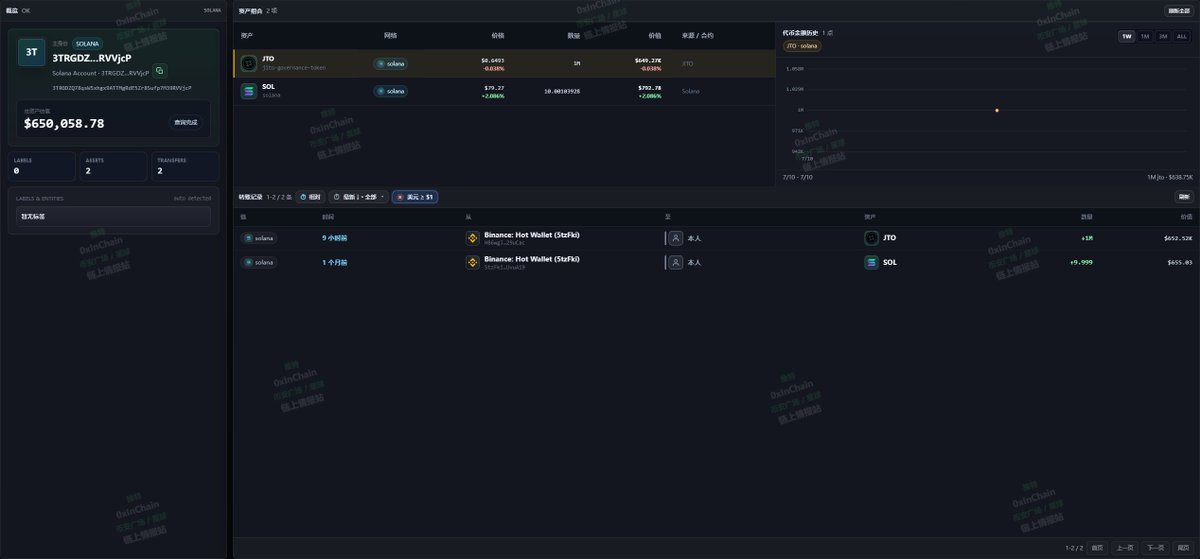Screen dimensions: 1200x559
Task: Click the JTO icon in transfer records
Action: coord(871,238)
